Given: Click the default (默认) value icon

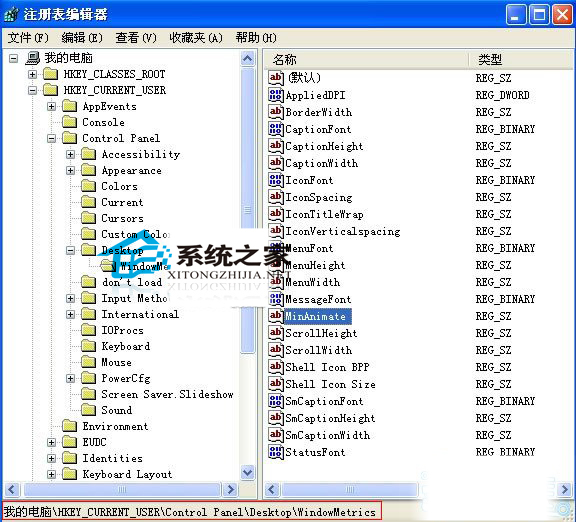Looking at the screenshot, I should tap(276, 78).
